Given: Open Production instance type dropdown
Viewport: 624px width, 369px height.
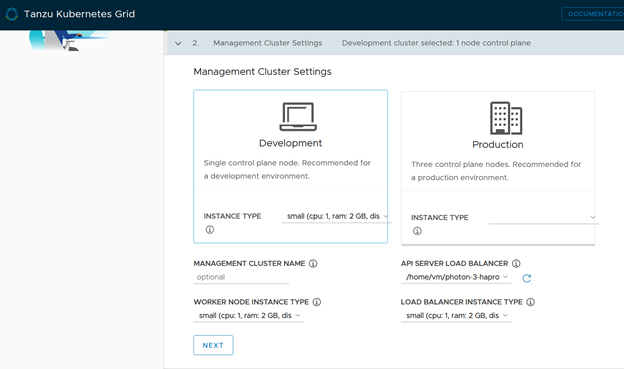Looking at the screenshot, I should pyautogui.click(x=543, y=217).
